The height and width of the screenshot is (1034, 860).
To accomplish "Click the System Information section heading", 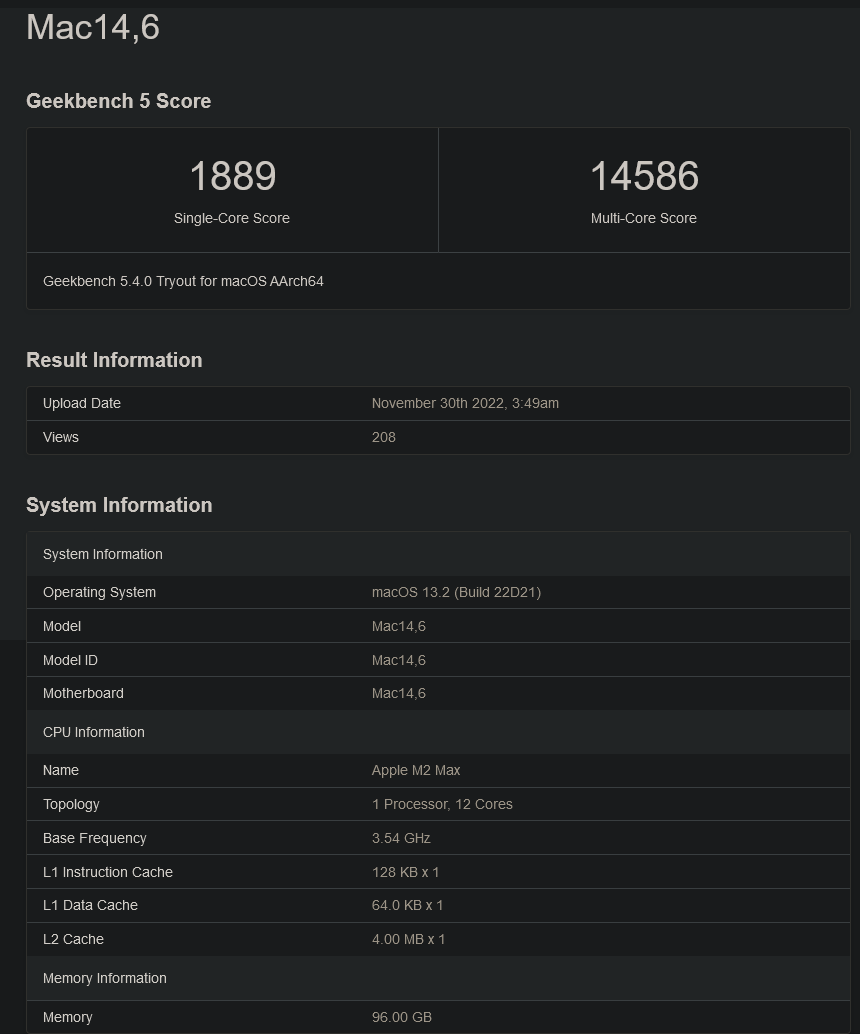I will tap(119, 505).
